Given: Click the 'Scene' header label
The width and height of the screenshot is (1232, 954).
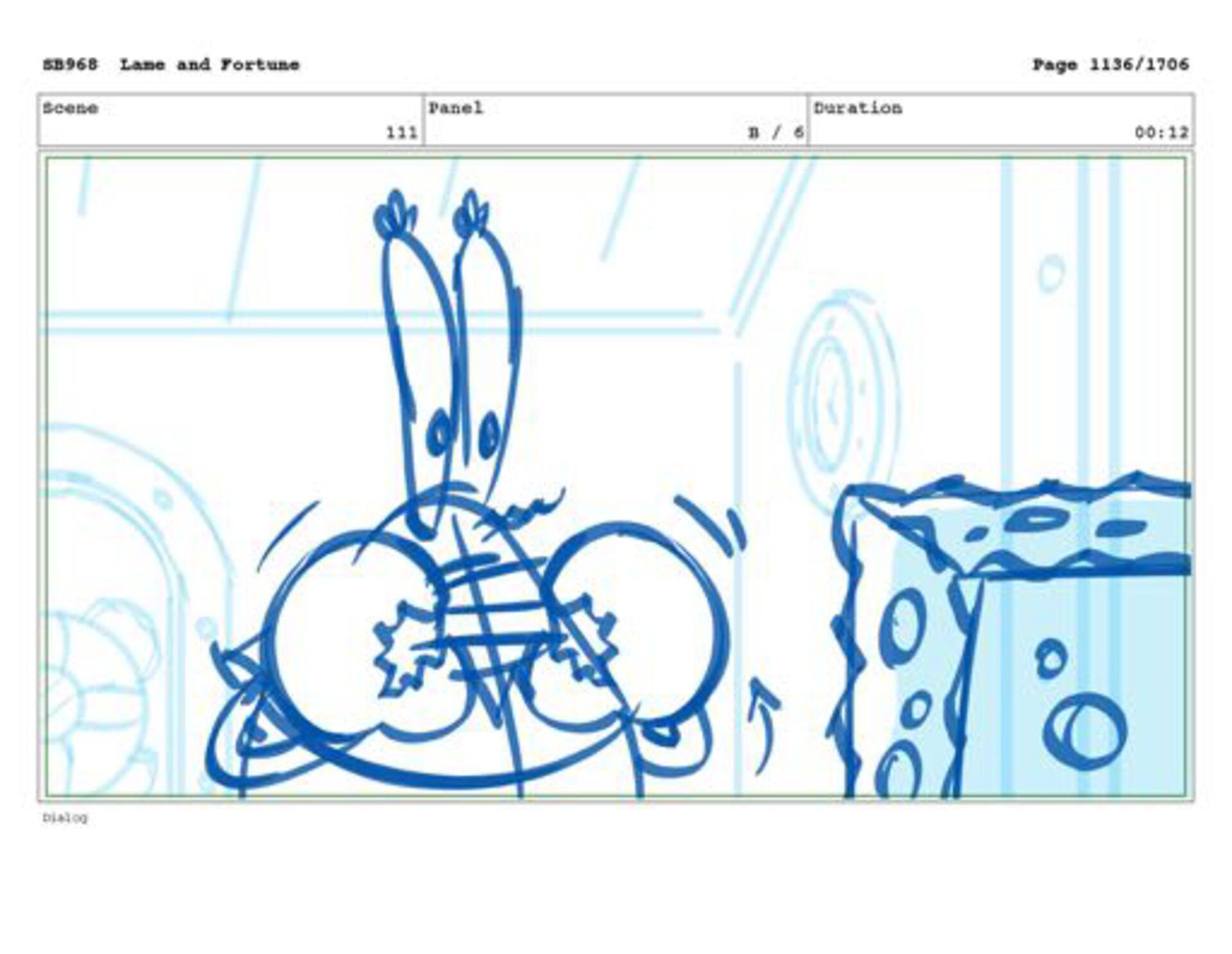Looking at the screenshot, I should coord(71,108).
